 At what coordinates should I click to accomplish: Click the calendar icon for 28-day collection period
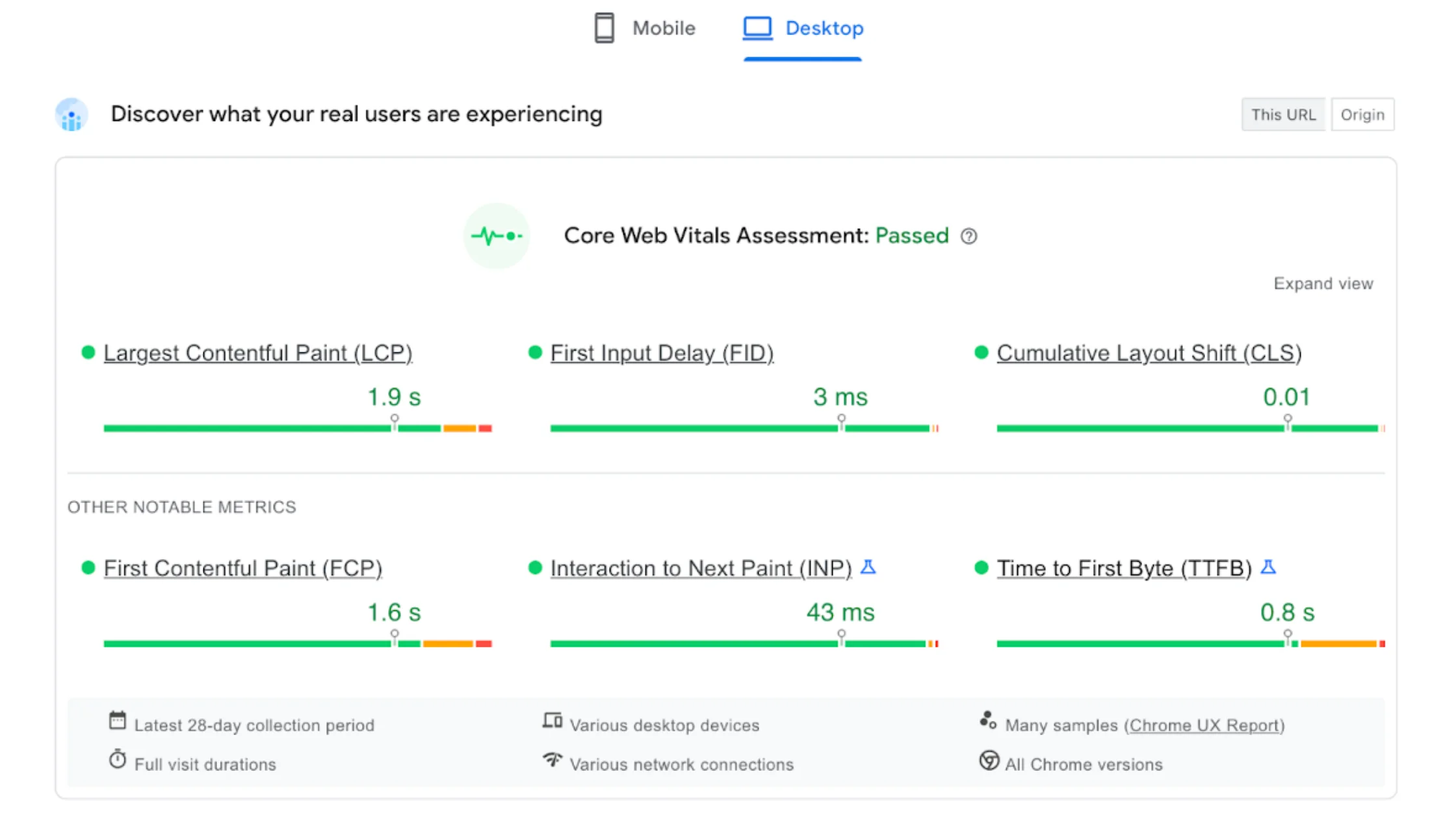tap(118, 721)
